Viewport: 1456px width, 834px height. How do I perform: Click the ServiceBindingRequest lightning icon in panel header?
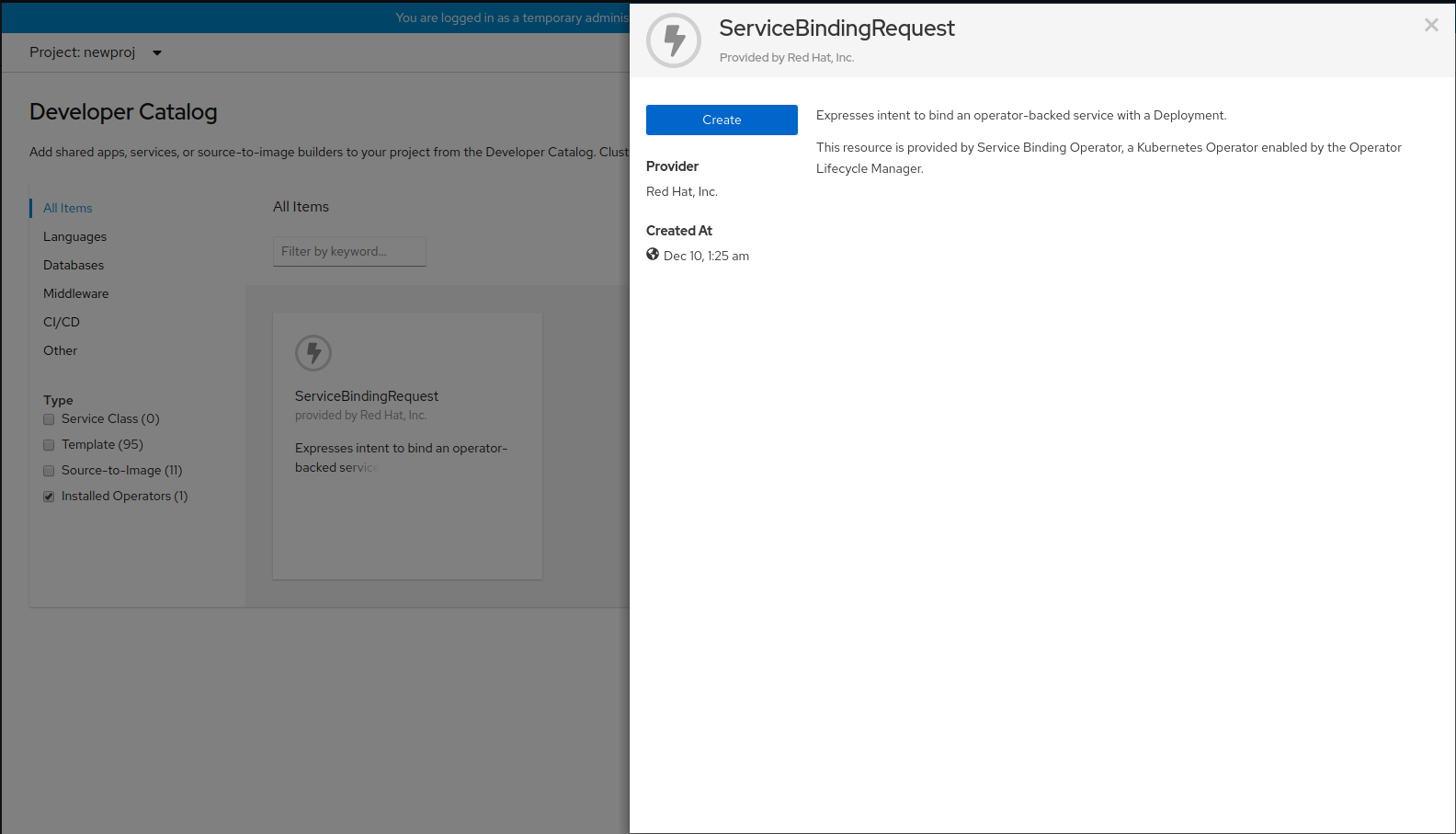tap(674, 40)
